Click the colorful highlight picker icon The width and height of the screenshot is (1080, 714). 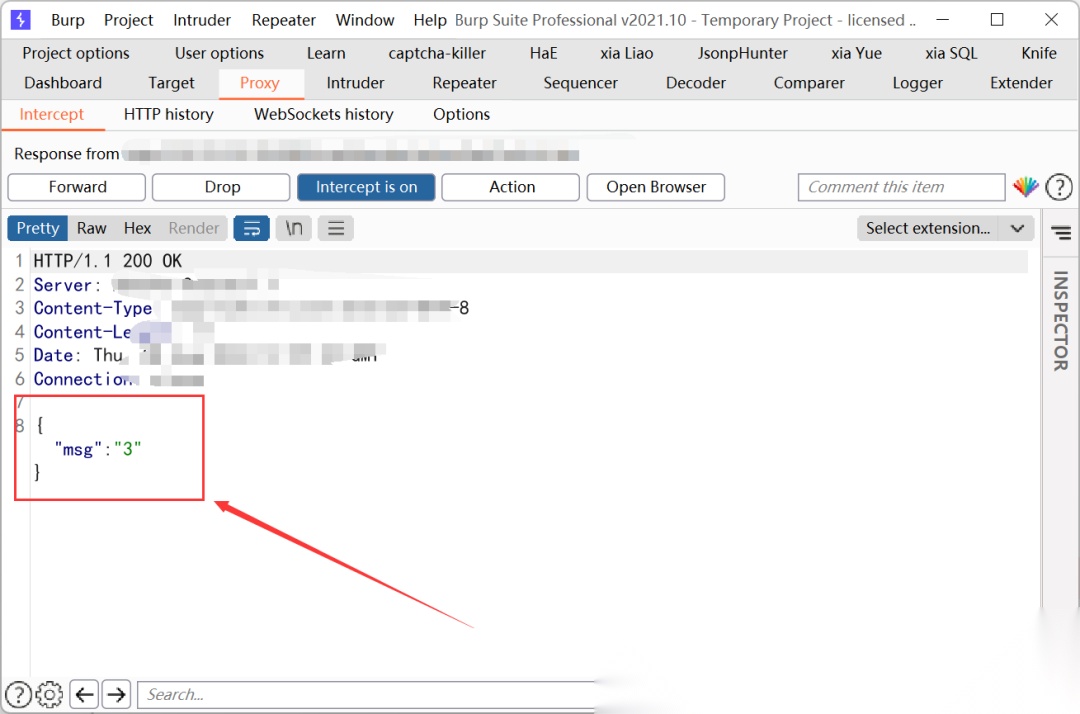click(1026, 187)
